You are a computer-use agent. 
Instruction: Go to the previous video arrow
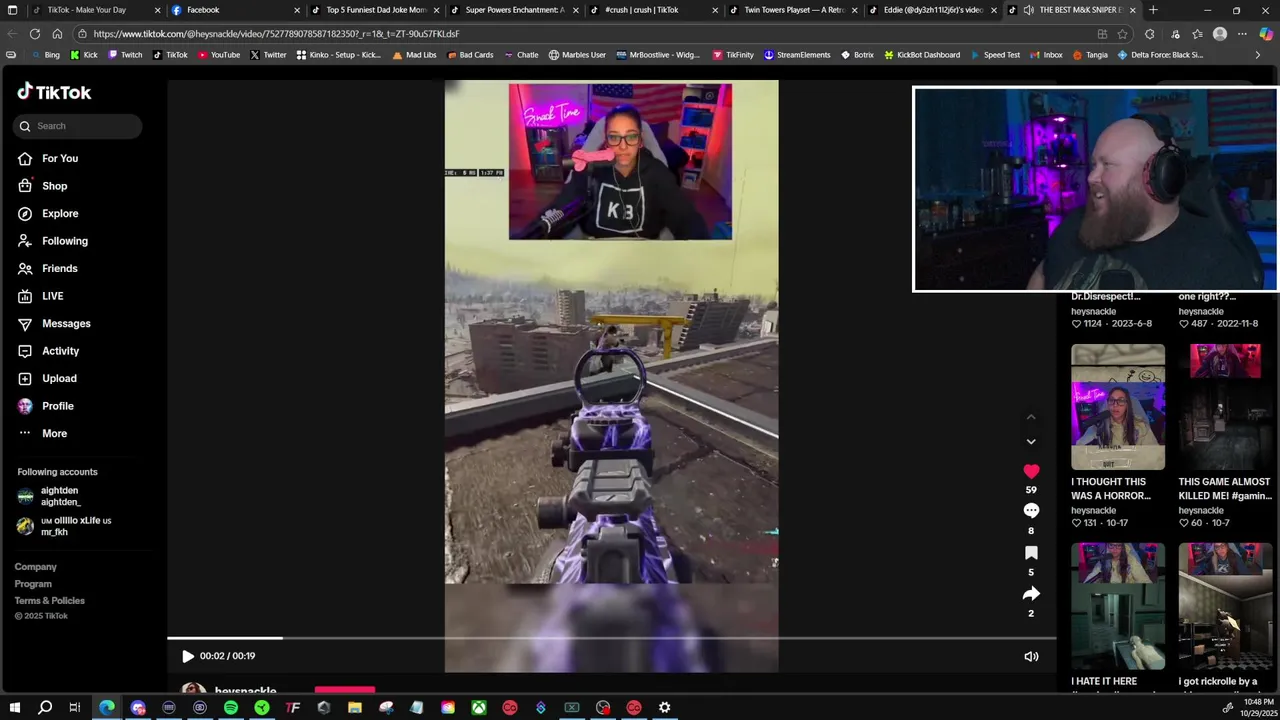(x=1031, y=417)
